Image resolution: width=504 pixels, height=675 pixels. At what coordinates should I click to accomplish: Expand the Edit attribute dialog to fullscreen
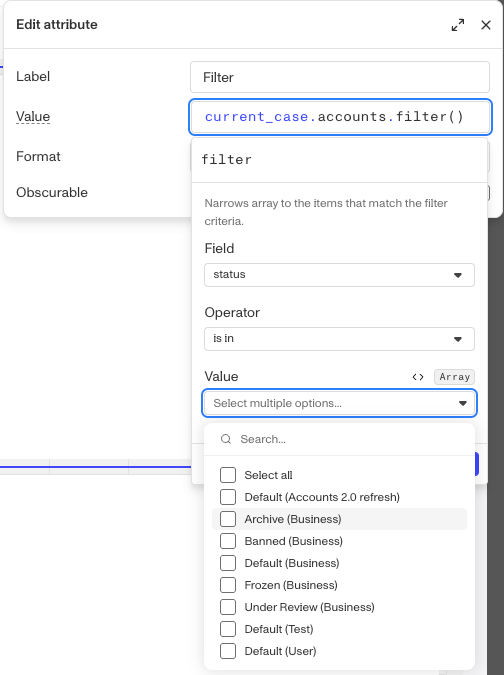pos(458,25)
